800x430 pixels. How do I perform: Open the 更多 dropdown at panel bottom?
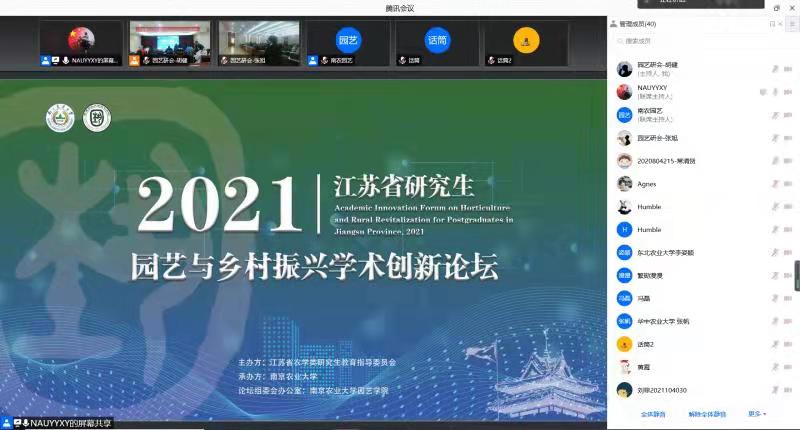pos(757,413)
